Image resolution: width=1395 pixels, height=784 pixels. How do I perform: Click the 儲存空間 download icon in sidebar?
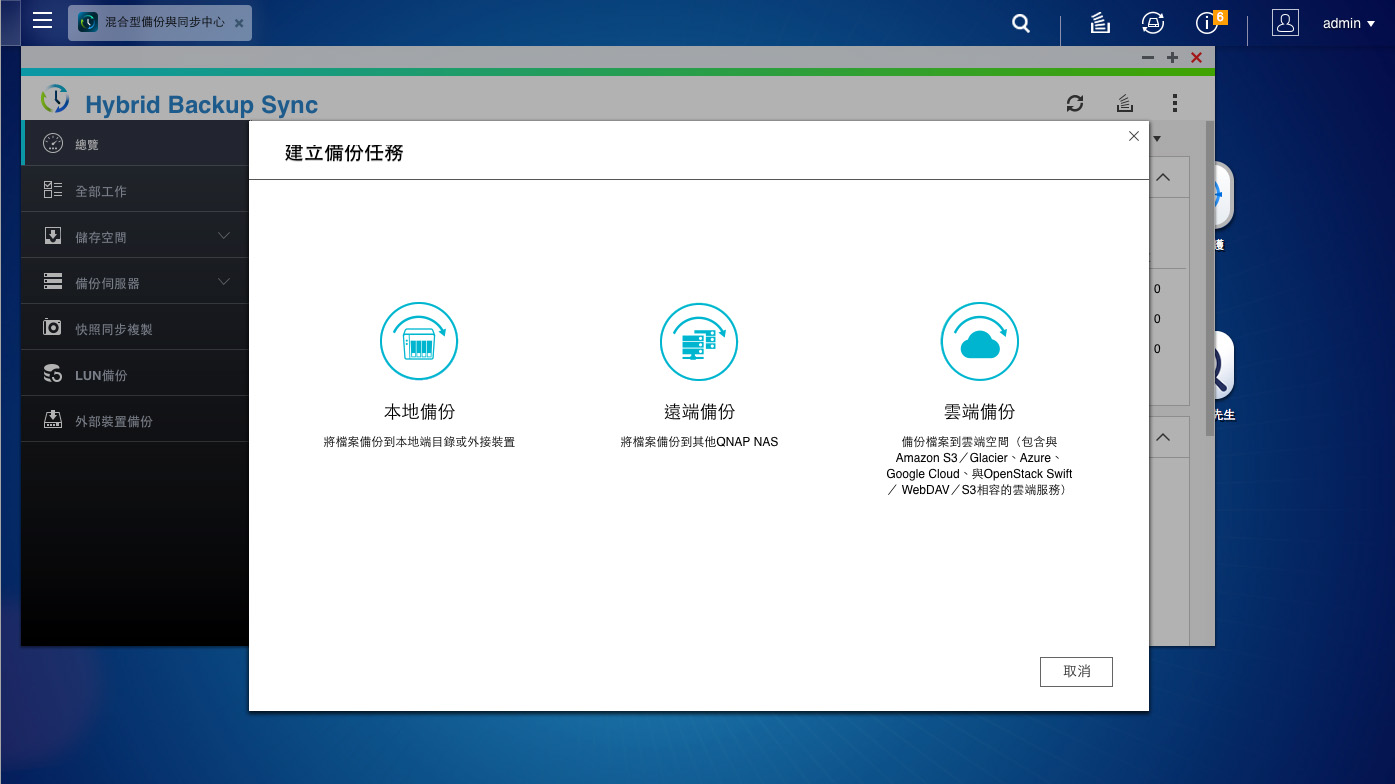pos(53,236)
